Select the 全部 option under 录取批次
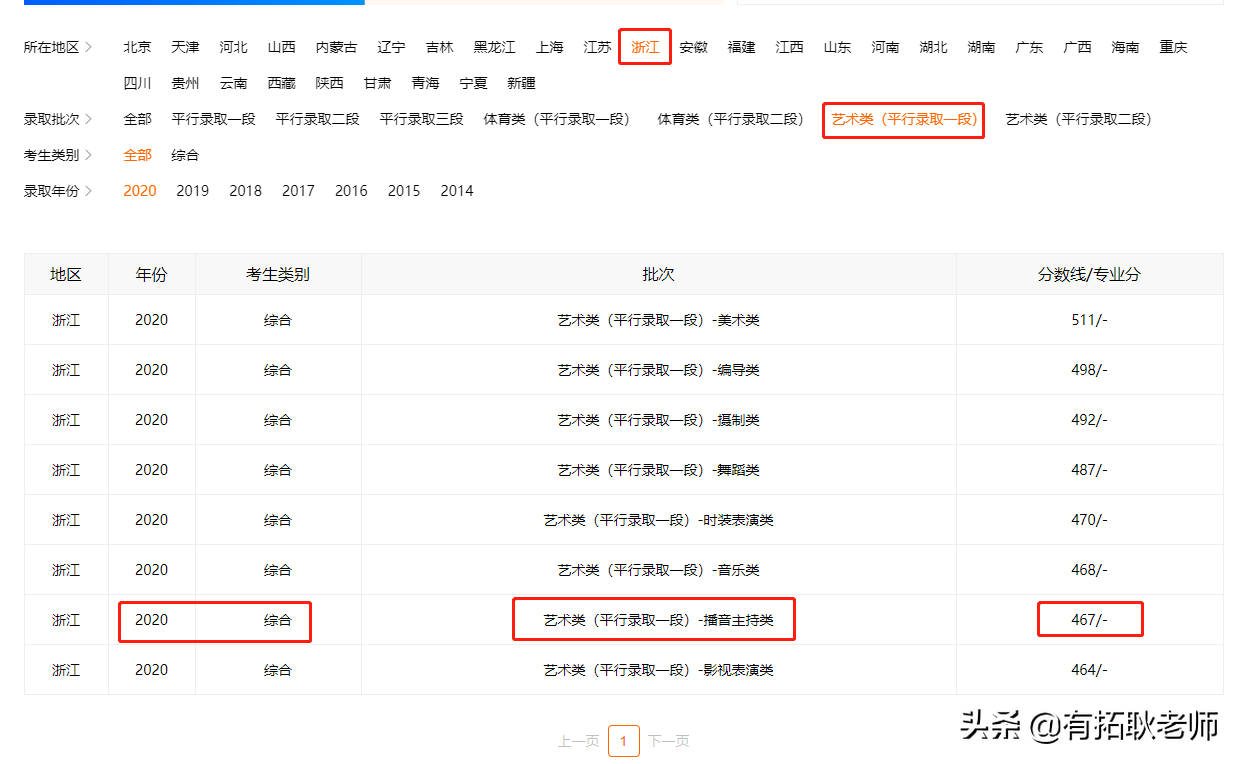This screenshot has height=764, width=1241. point(137,118)
